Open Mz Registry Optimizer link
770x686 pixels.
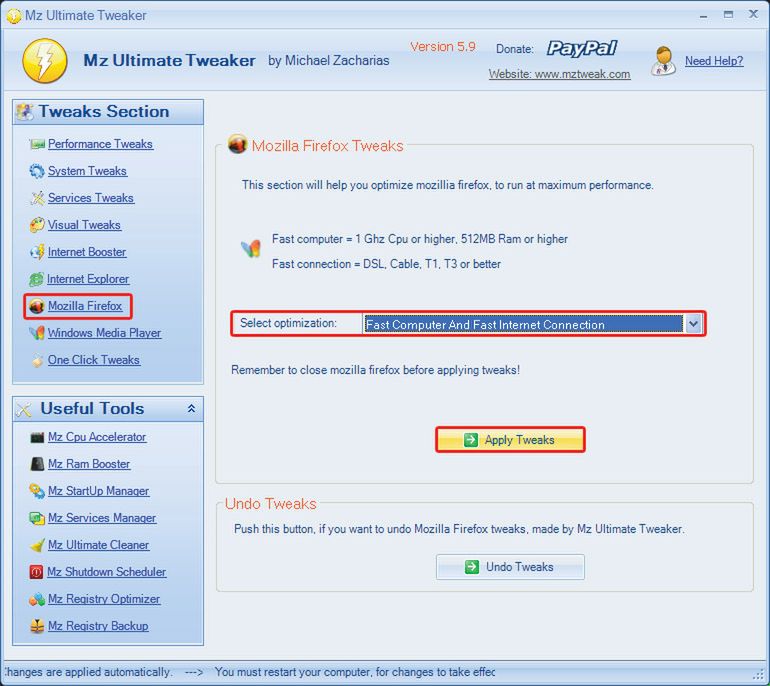pyautogui.click(x=104, y=599)
